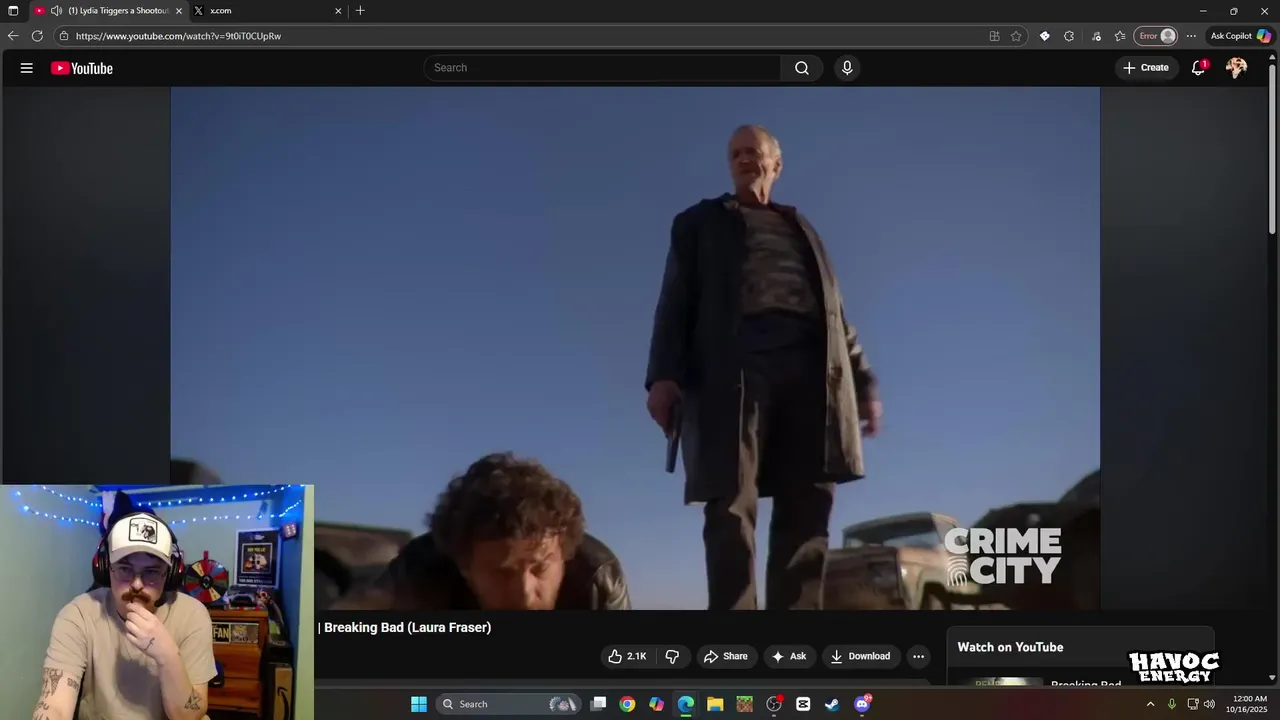The height and width of the screenshot is (720, 1280).
Task: Open Minecraft from taskbar
Action: pyautogui.click(x=744, y=704)
